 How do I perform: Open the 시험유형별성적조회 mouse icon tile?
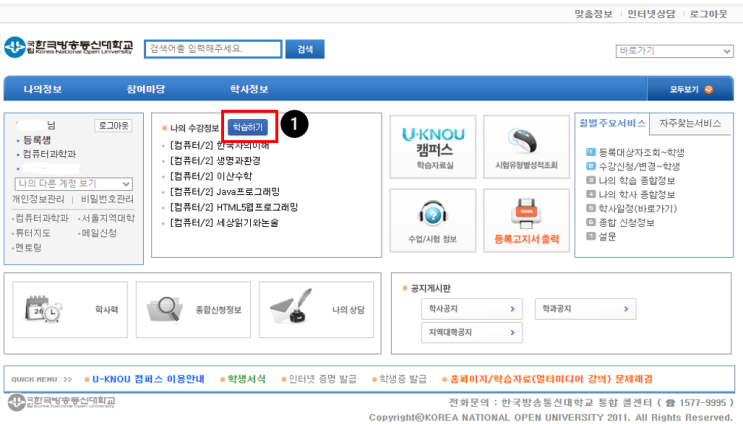pos(526,147)
